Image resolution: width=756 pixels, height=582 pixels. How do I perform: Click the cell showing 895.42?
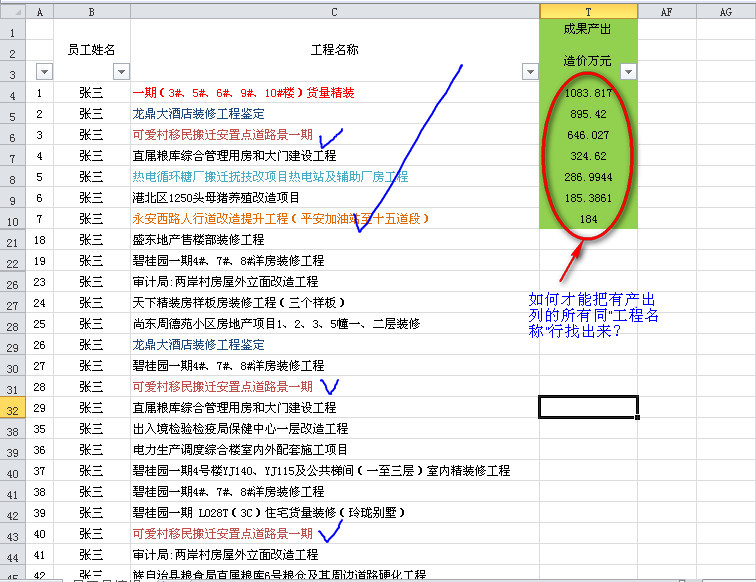coord(588,114)
